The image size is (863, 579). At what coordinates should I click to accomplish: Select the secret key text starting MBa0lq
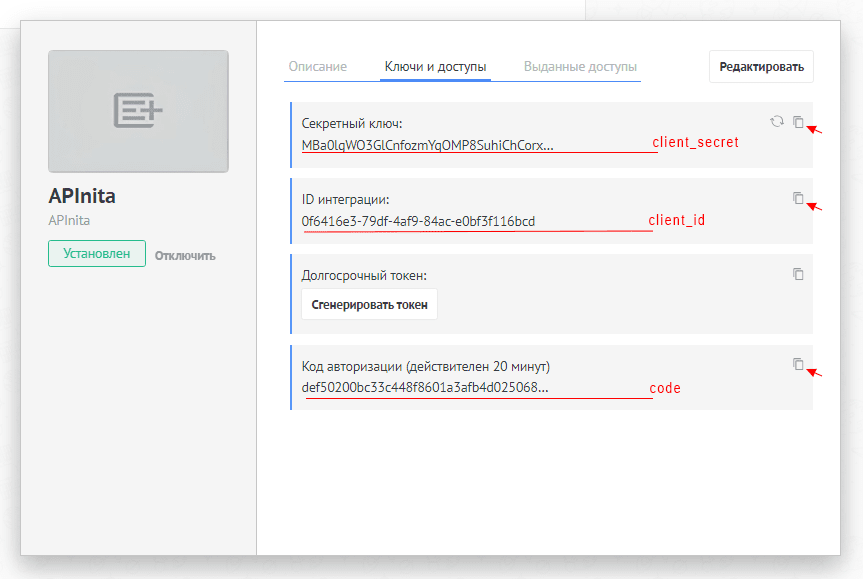pyautogui.click(x=427, y=145)
